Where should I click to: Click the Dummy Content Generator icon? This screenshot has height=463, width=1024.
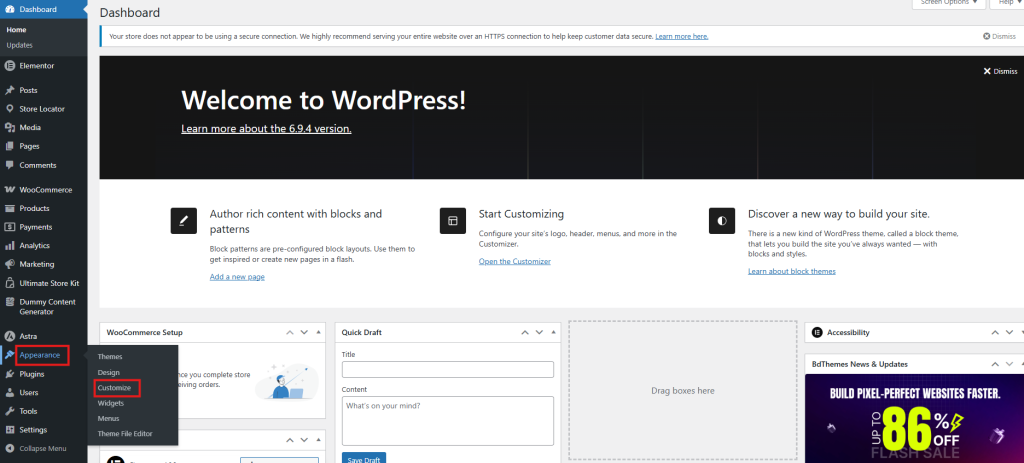9,302
